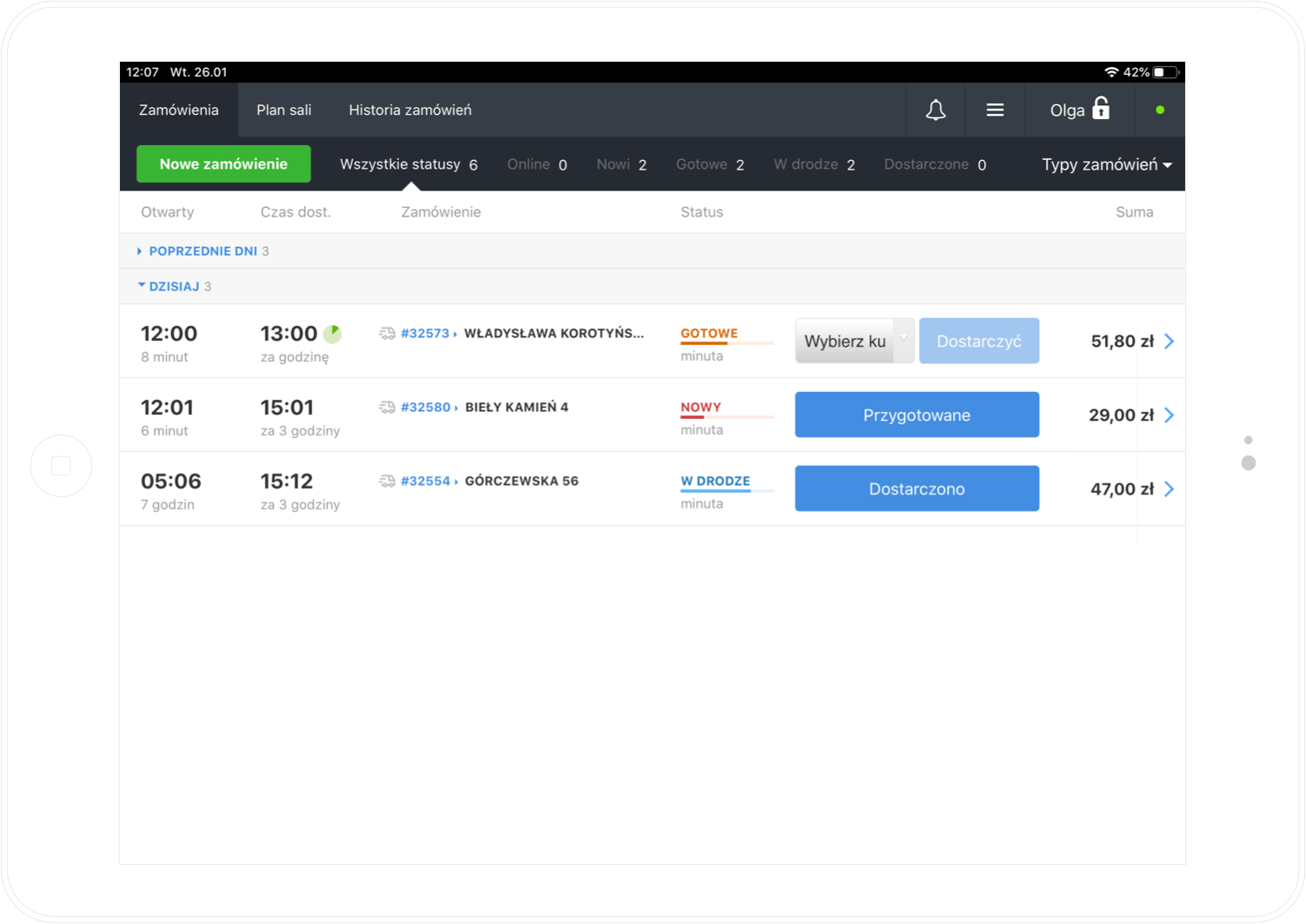Click the 47,00 zł amount
This screenshot has width=1306, height=924.
(1123, 489)
